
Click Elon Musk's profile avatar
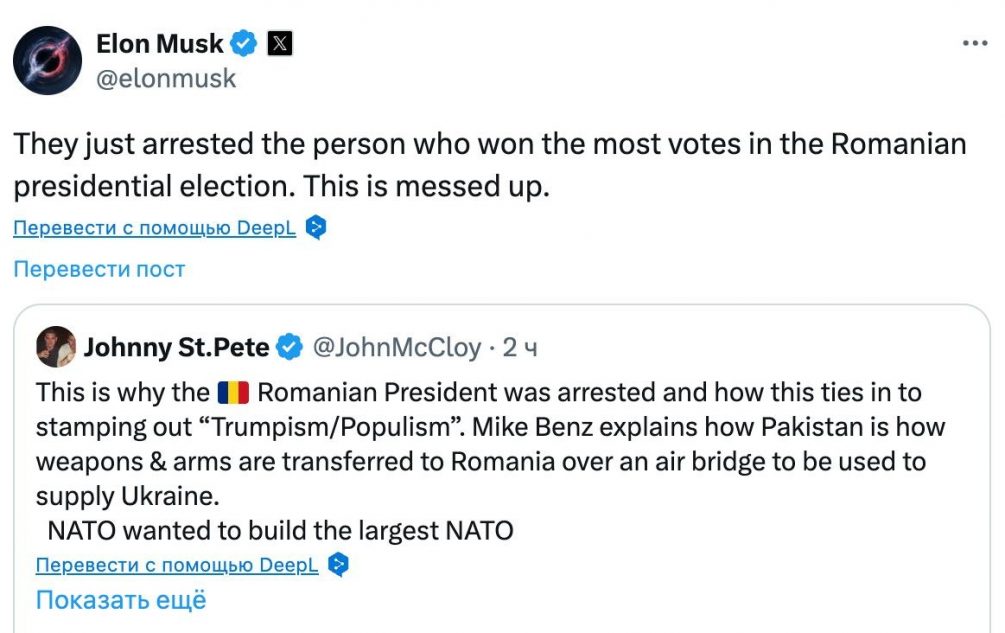tap(47, 60)
